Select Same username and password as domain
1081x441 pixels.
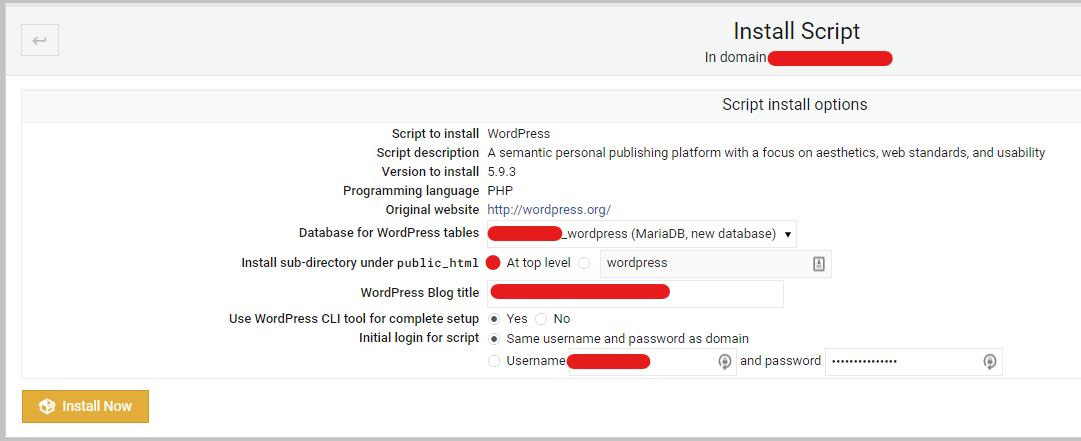click(494, 339)
